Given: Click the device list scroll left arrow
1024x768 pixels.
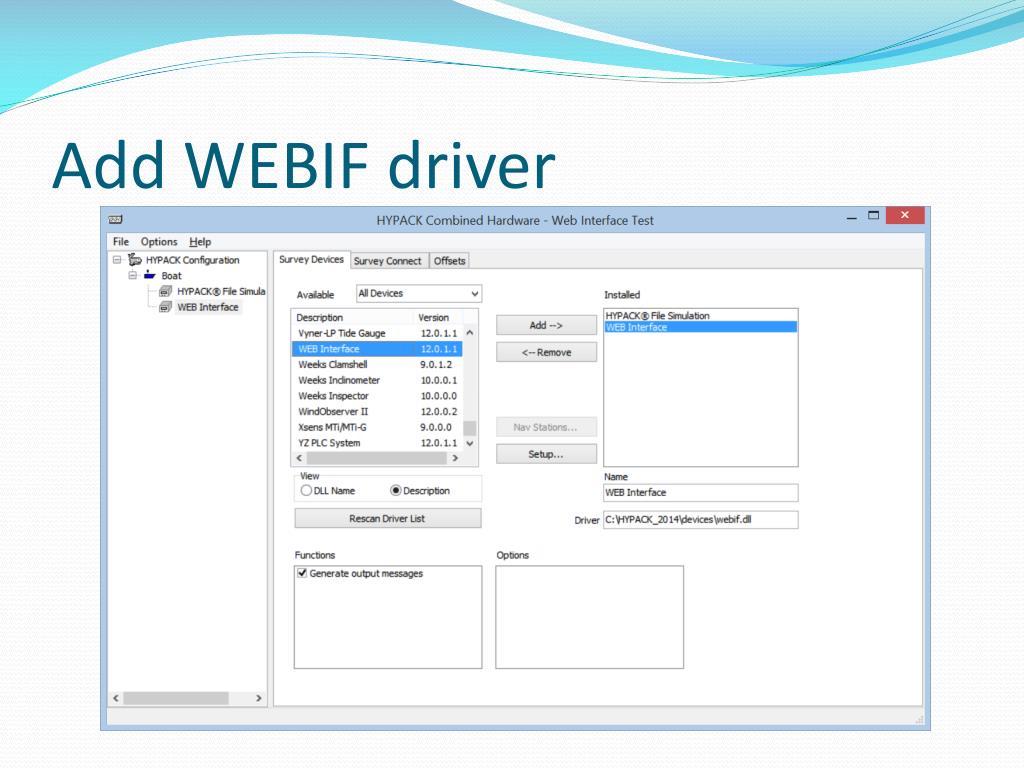Looking at the screenshot, I should point(300,458).
